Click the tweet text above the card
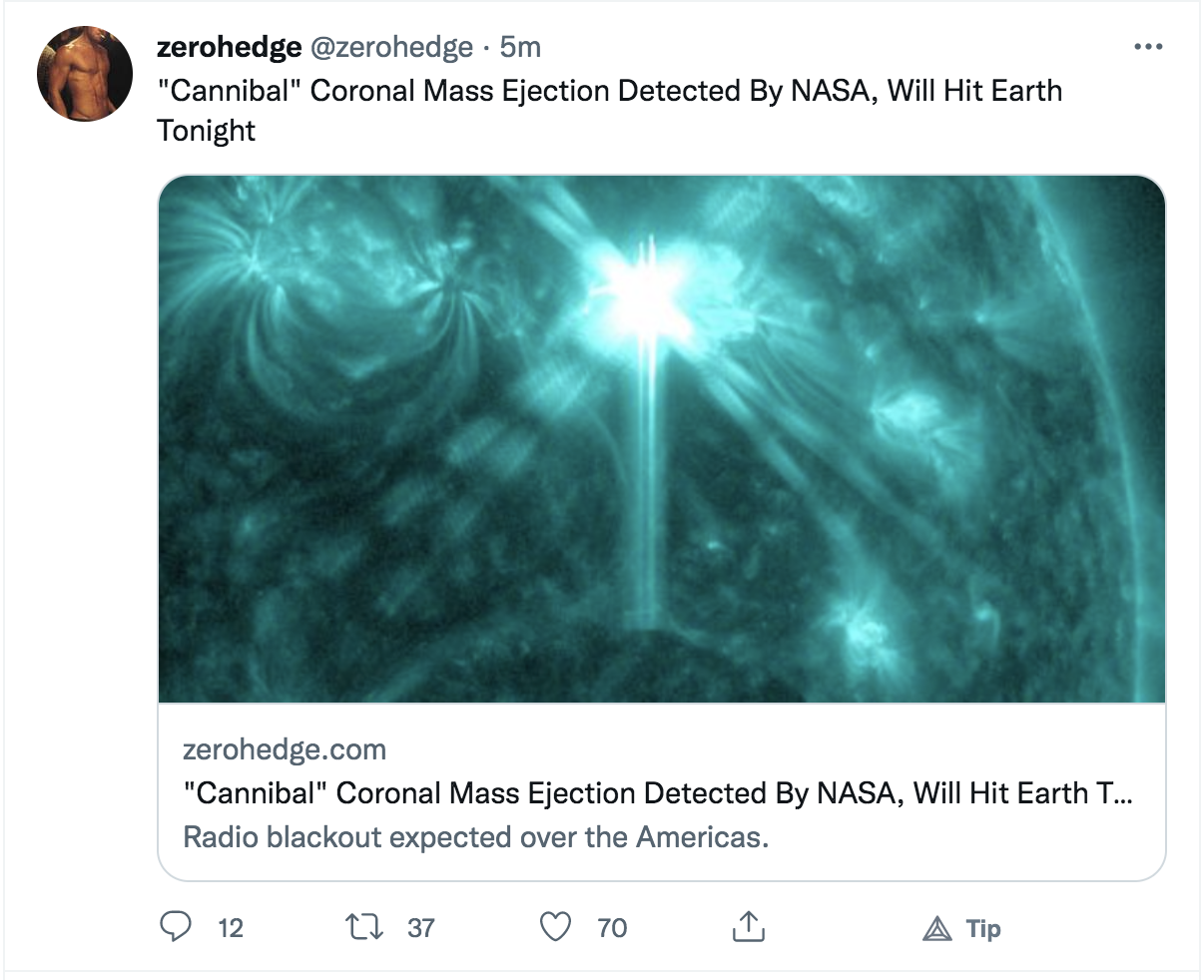Screen dimensions: 1204x980 [x=609, y=110]
